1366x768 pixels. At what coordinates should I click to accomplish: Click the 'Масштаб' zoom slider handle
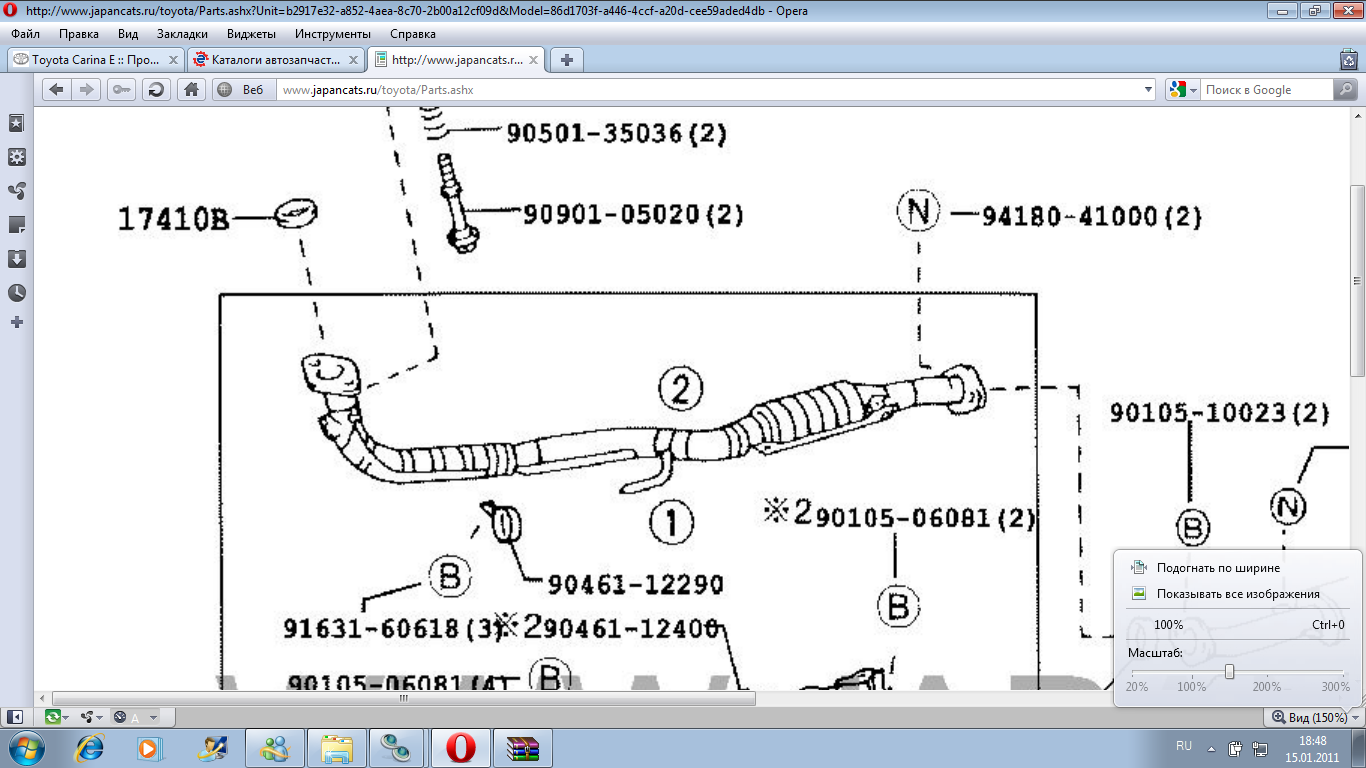pos(1229,671)
